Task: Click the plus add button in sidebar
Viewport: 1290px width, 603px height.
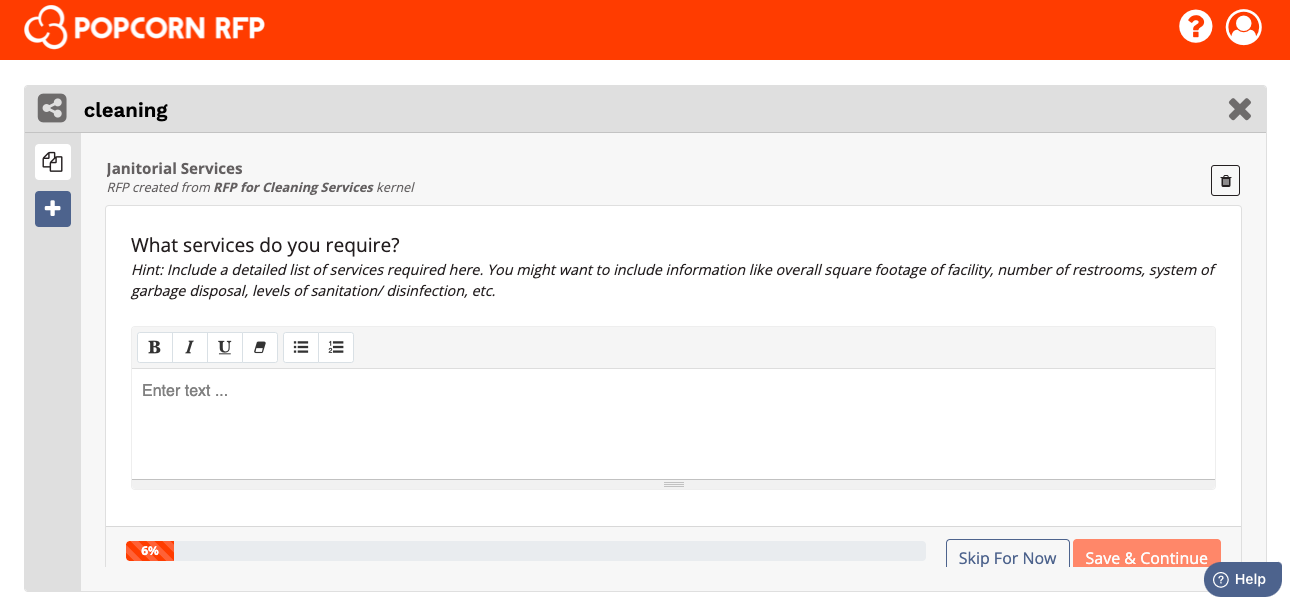Action: [x=53, y=209]
